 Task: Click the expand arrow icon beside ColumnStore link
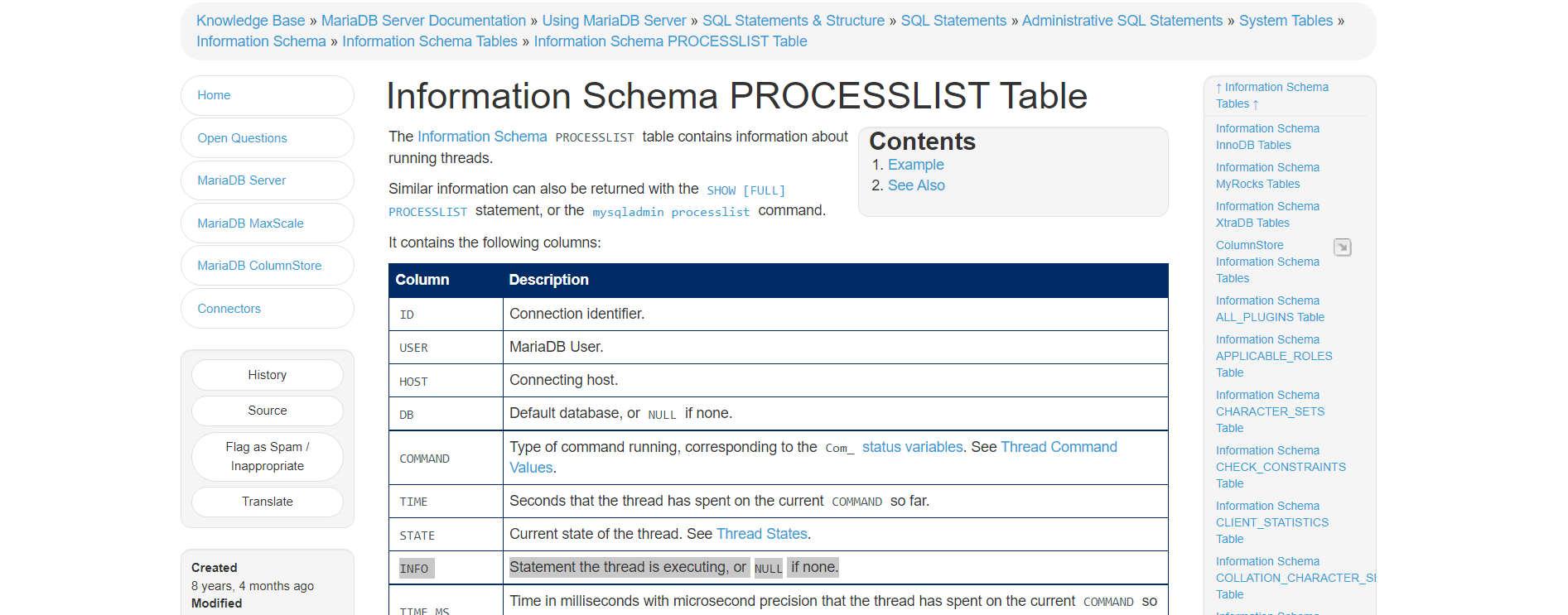tap(1342, 247)
